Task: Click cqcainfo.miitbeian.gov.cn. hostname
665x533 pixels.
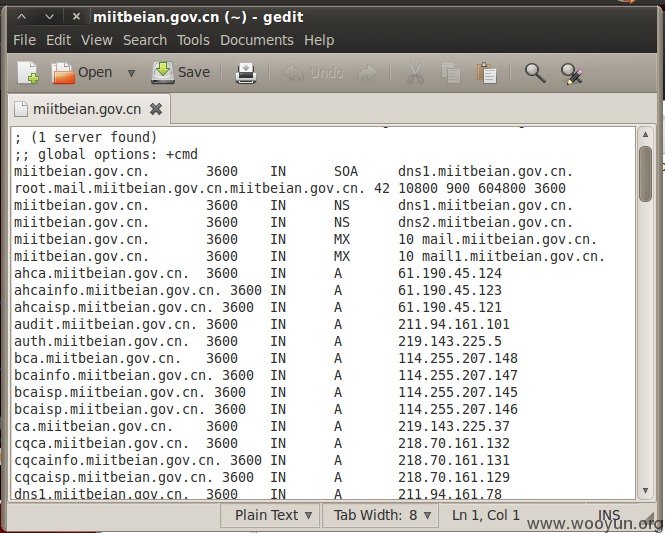Action: [117, 460]
